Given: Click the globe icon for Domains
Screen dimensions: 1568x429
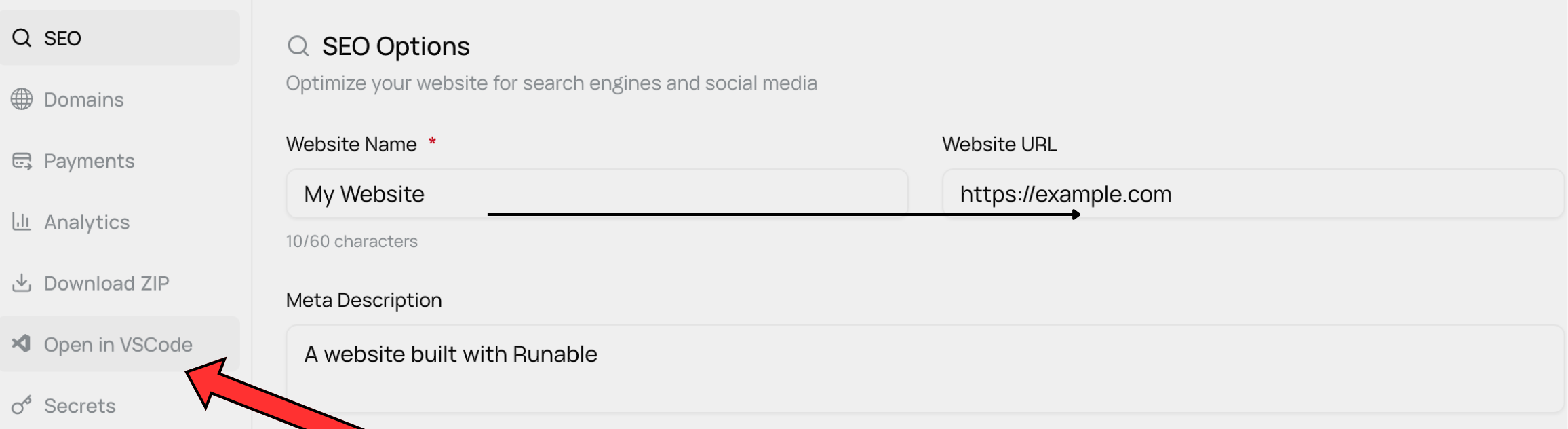Looking at the screenshot, I should pyautogui.click(x=22, y=99).
